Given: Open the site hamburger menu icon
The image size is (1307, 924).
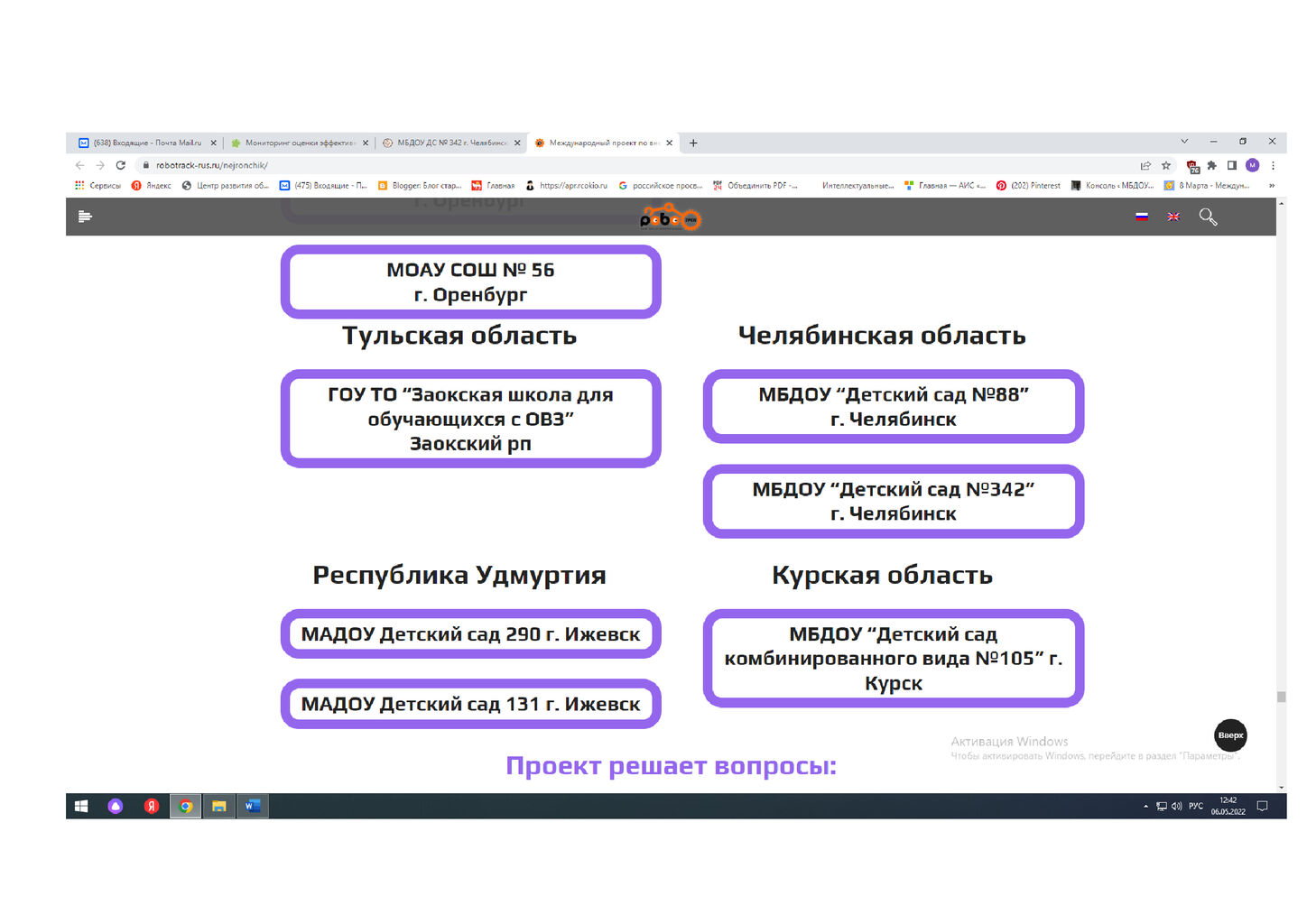Looking at the screenshot, I should click(x=85, y=217).
